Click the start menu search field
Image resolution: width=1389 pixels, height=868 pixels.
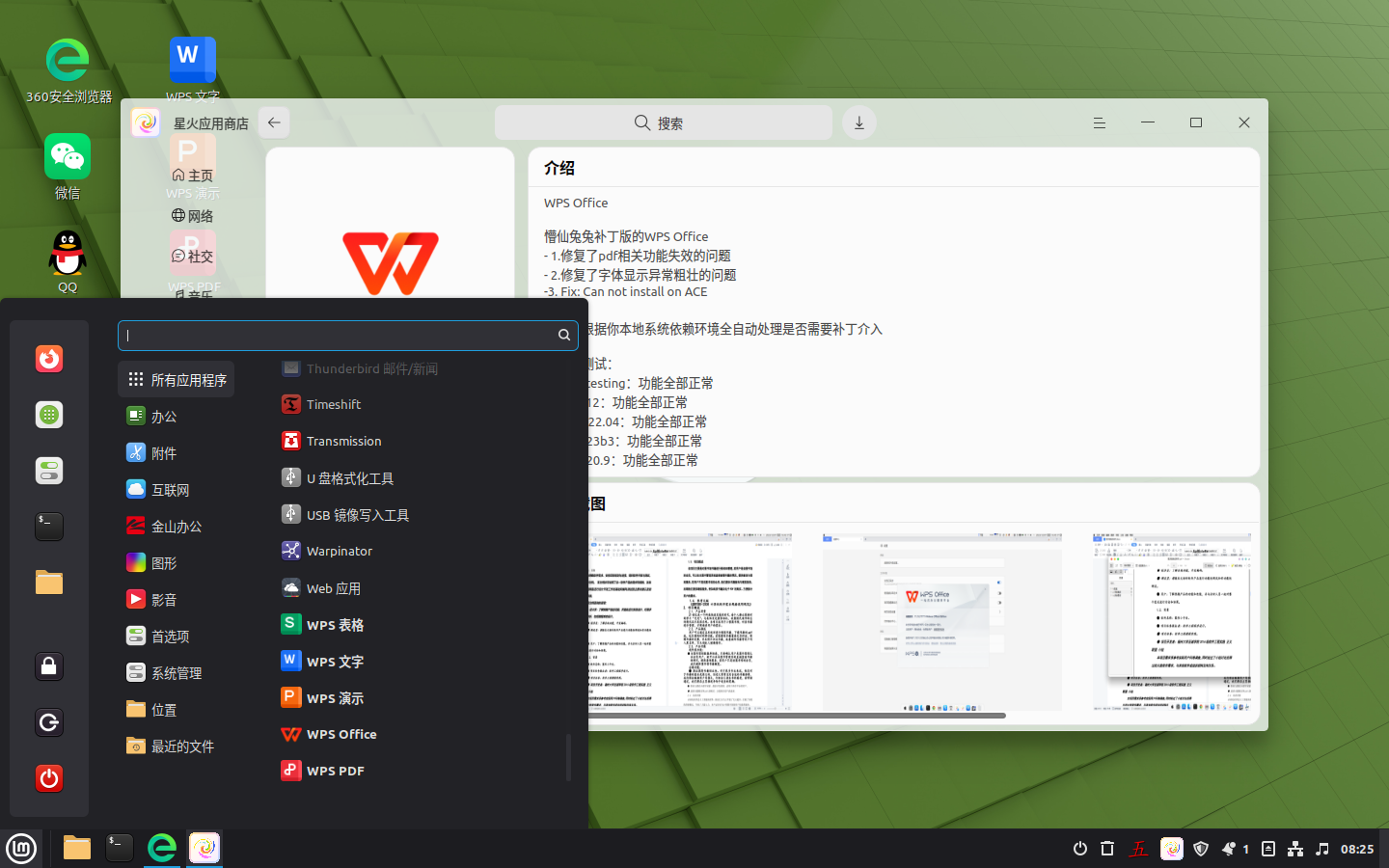pos(348,335)
